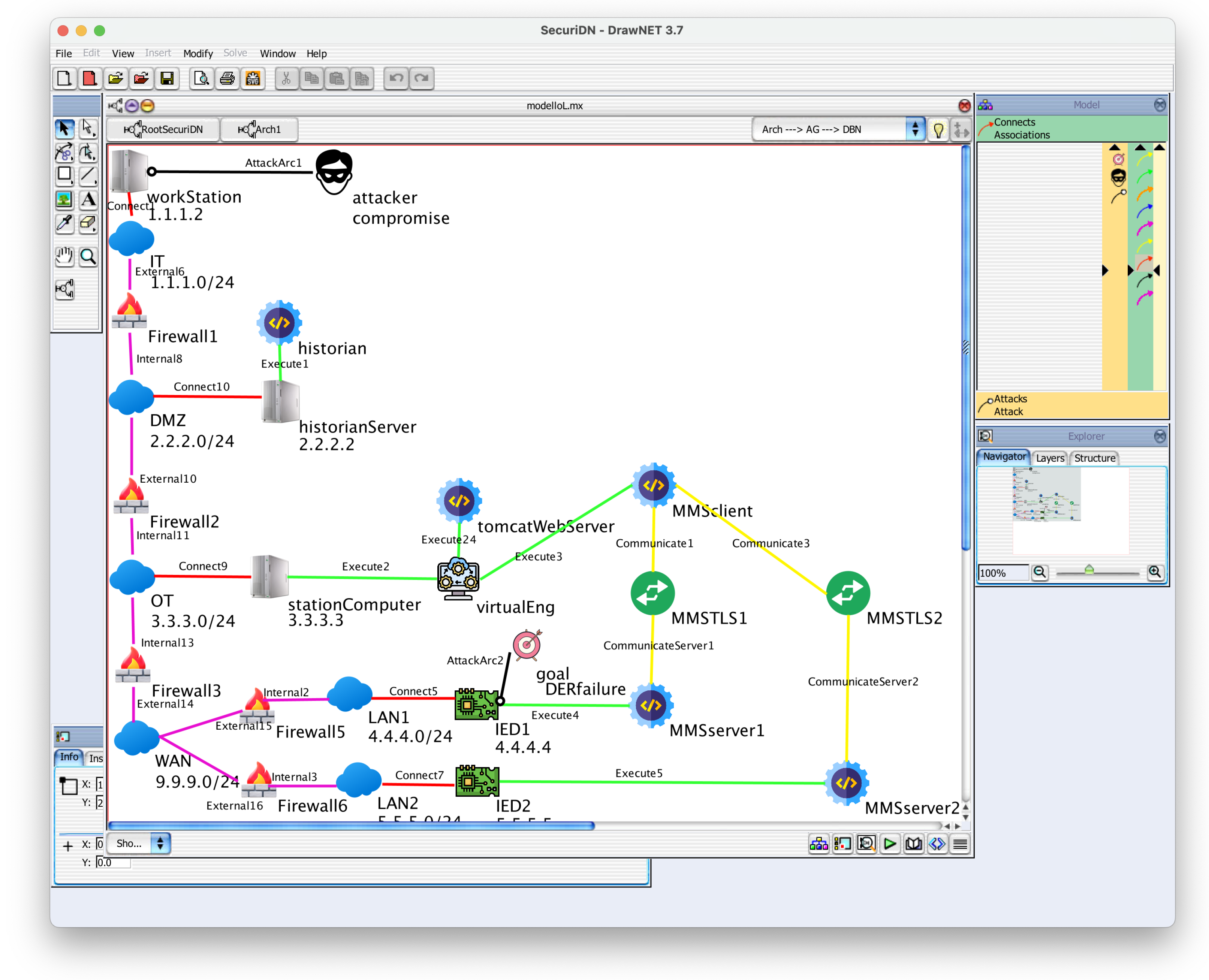Select the Magnifier zoom tool
This screenshot has height=980, width=1209.
(87, 257)
